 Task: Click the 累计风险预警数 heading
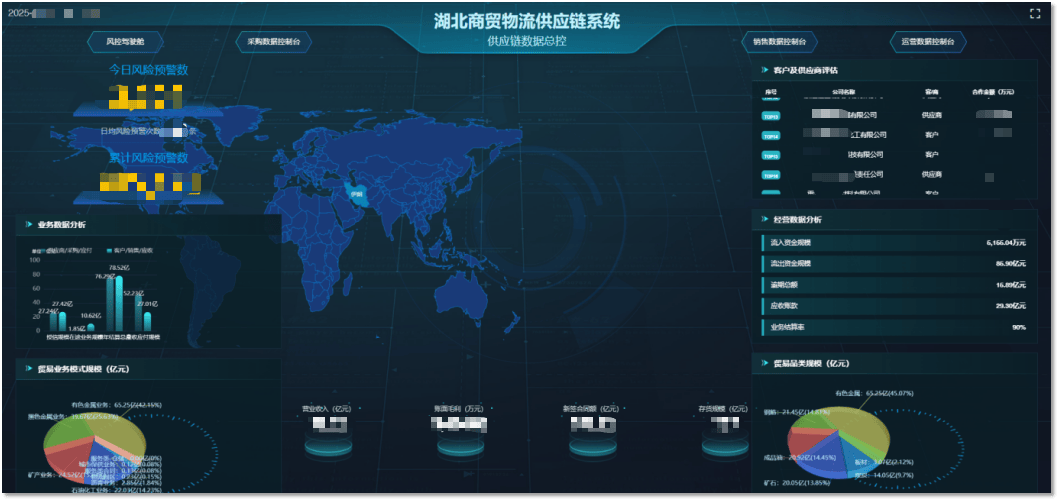(148, 158)
